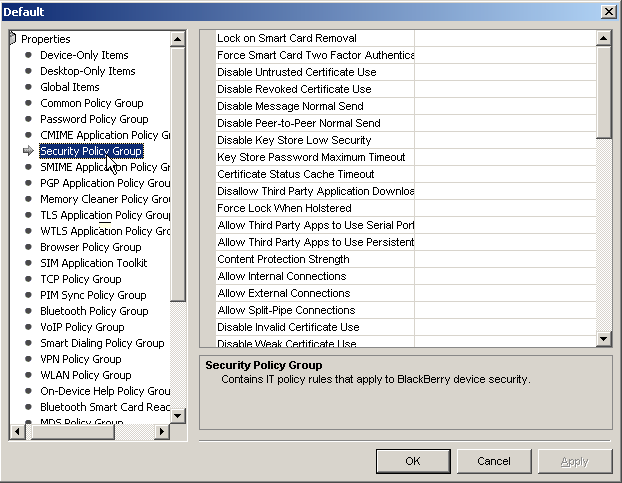
Task: Select SIM Application Toolkit
Action: coord(94,263)
